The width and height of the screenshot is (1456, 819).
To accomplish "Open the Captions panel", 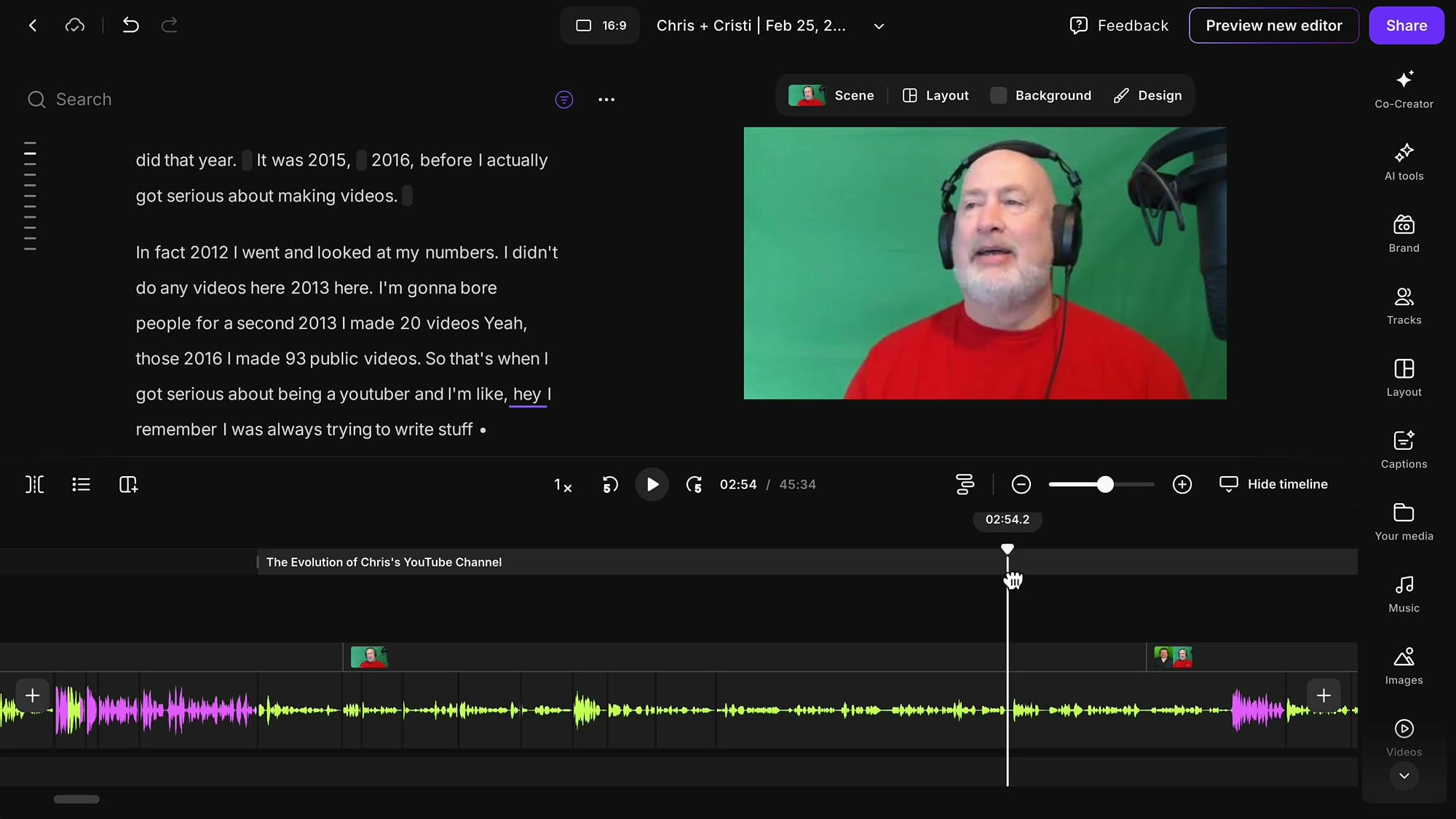I will [x=1404, y=449].
